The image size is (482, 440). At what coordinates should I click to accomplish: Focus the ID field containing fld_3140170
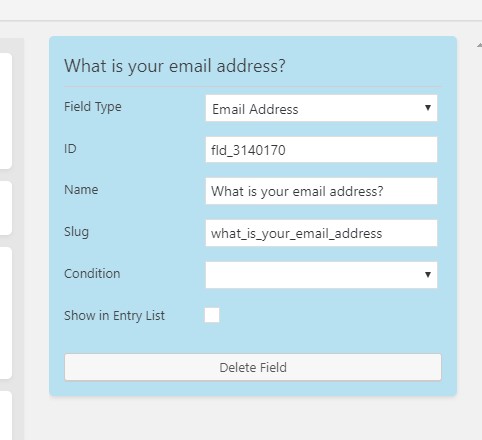point(321,150)
